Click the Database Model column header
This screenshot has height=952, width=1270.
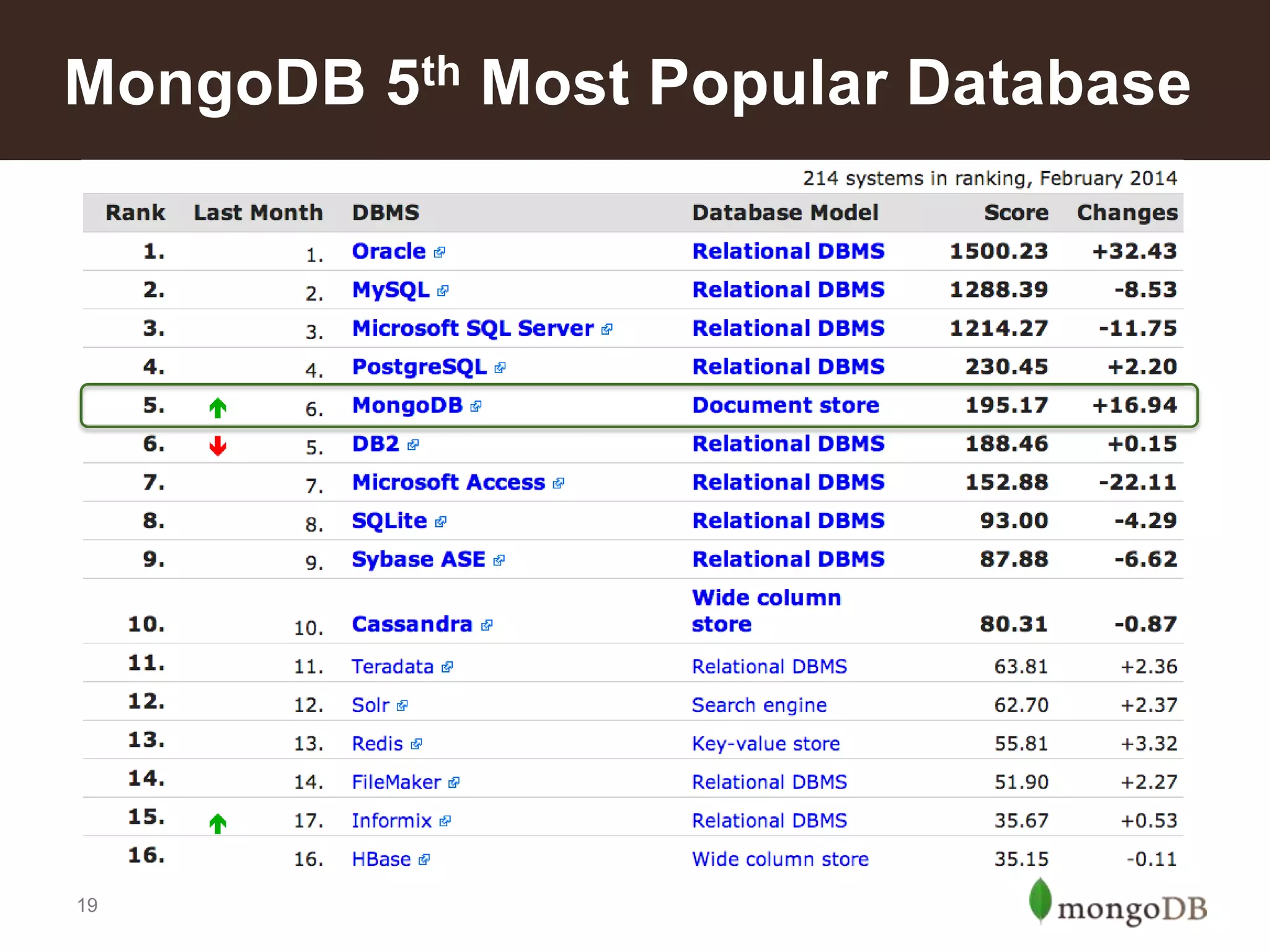[785, 213]
